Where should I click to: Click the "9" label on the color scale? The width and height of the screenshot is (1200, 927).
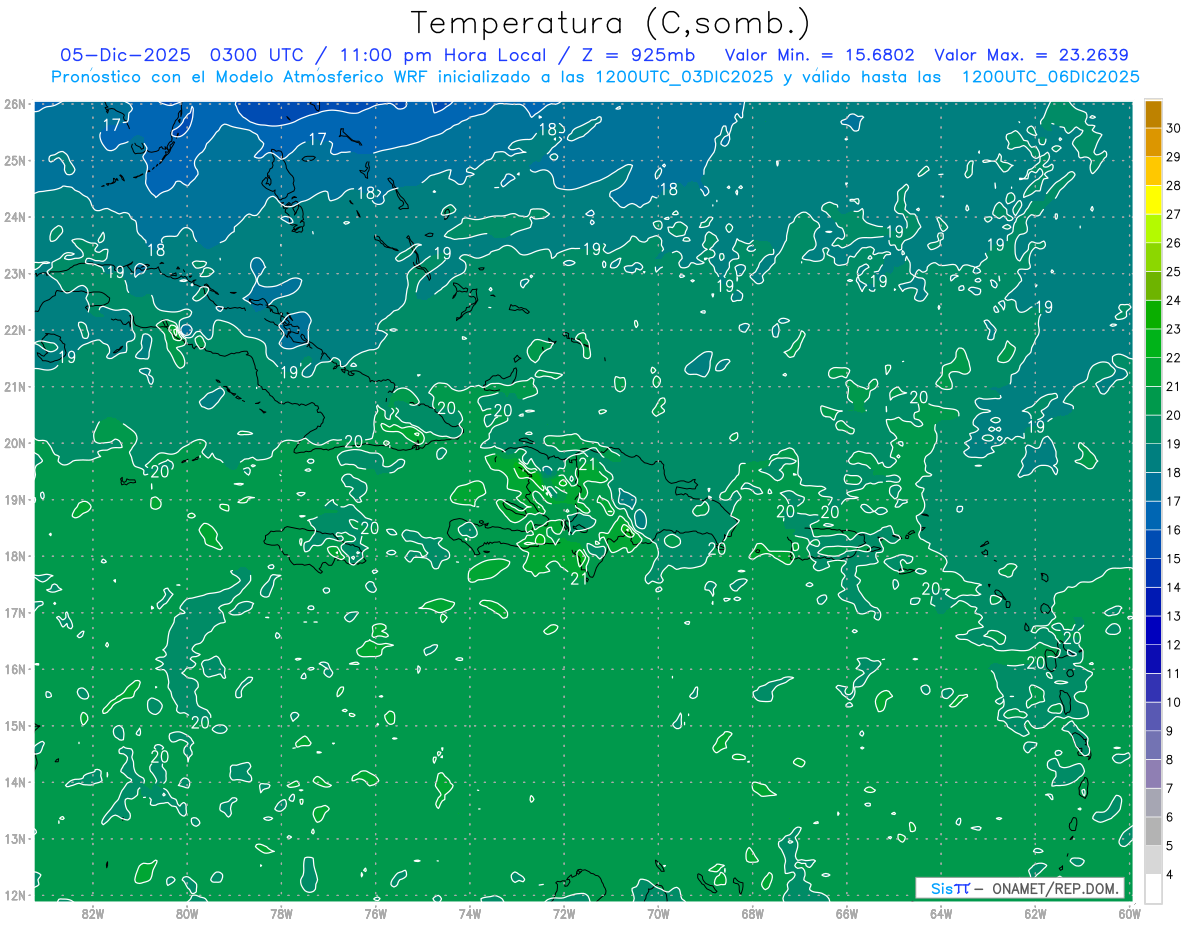1171,731
